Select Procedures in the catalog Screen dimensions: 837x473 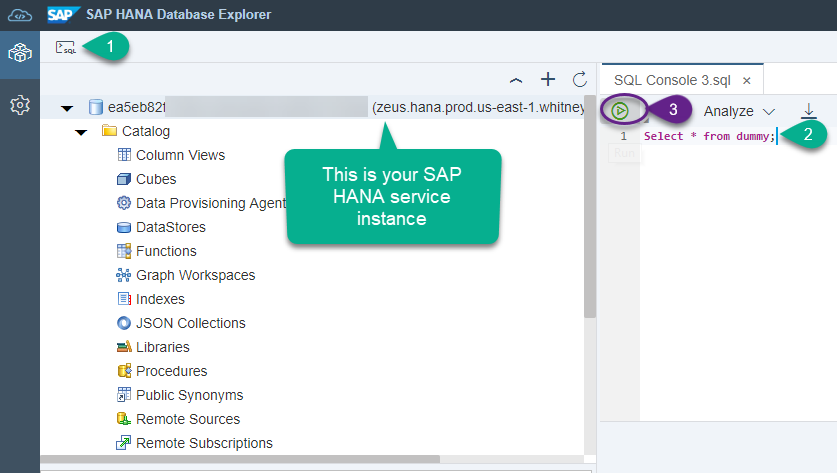(171, 372)
